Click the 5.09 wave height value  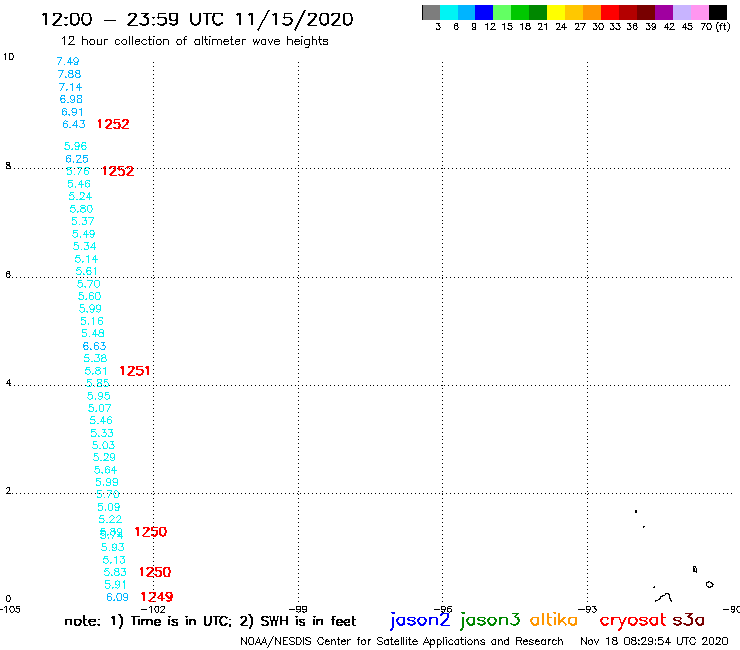click(x=109, y=507)
